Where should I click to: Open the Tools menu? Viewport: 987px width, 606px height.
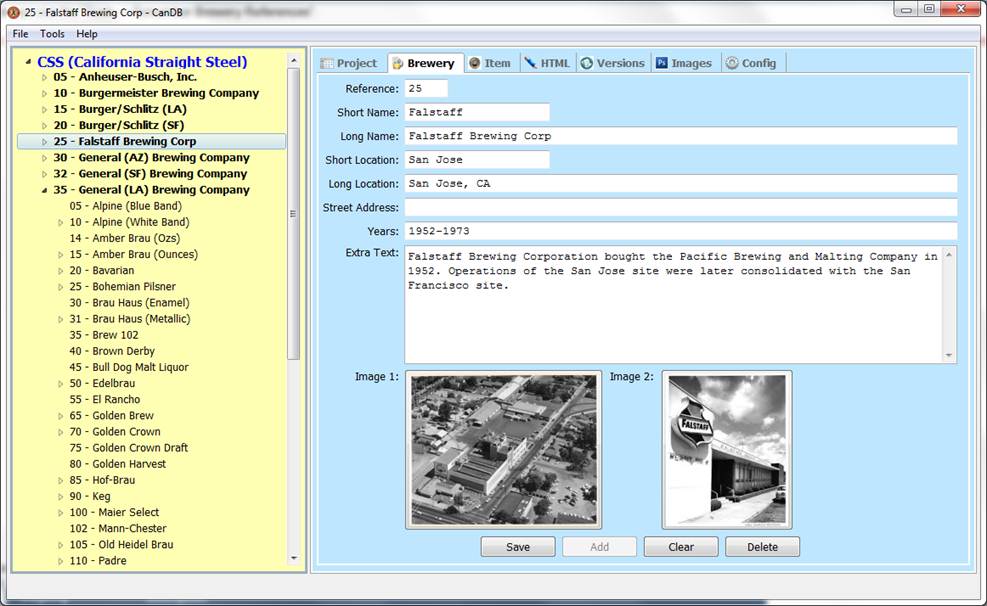tap(52, 34)
